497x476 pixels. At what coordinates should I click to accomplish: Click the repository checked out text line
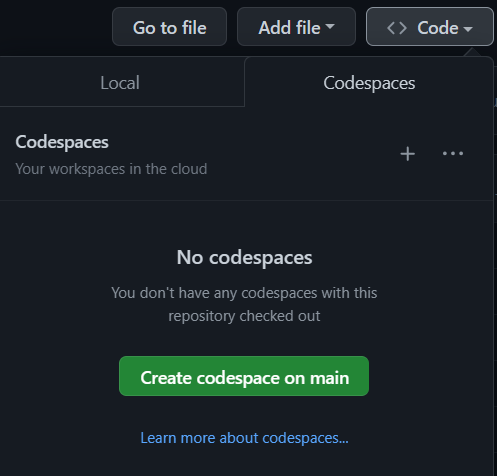244,316
